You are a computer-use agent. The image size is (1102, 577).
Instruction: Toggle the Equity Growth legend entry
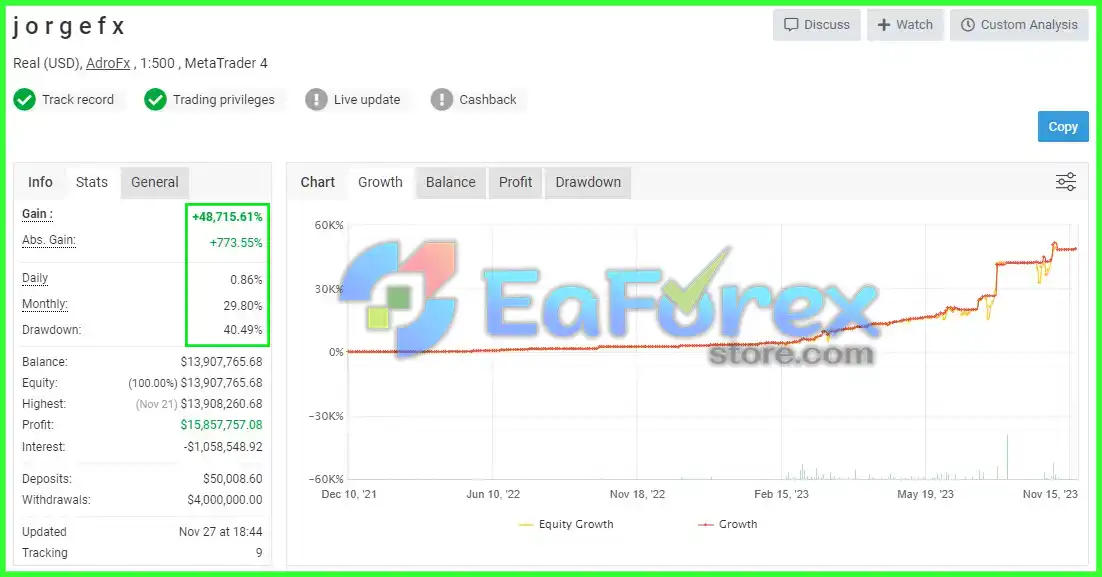pyautogui.click(x=566, y=524)
